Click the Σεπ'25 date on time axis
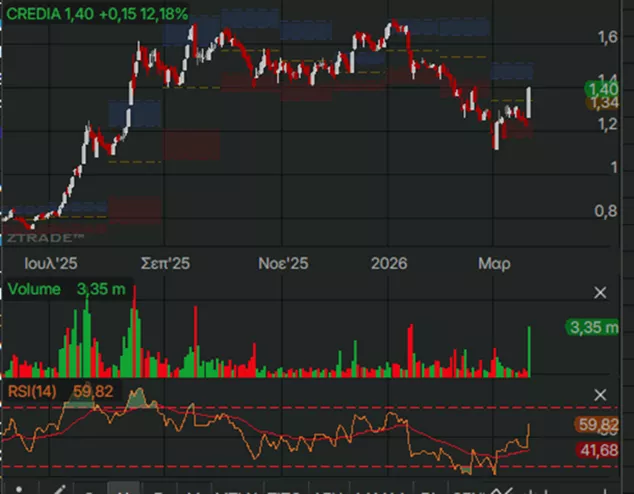The image size is (634, 494). [x=164, y=264]
